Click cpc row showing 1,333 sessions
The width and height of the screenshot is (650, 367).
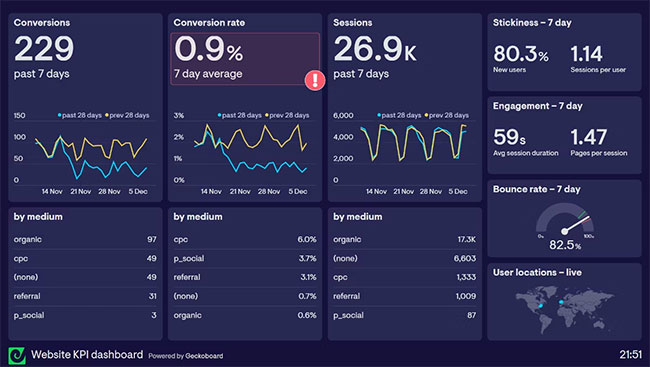tap(405, 277)
